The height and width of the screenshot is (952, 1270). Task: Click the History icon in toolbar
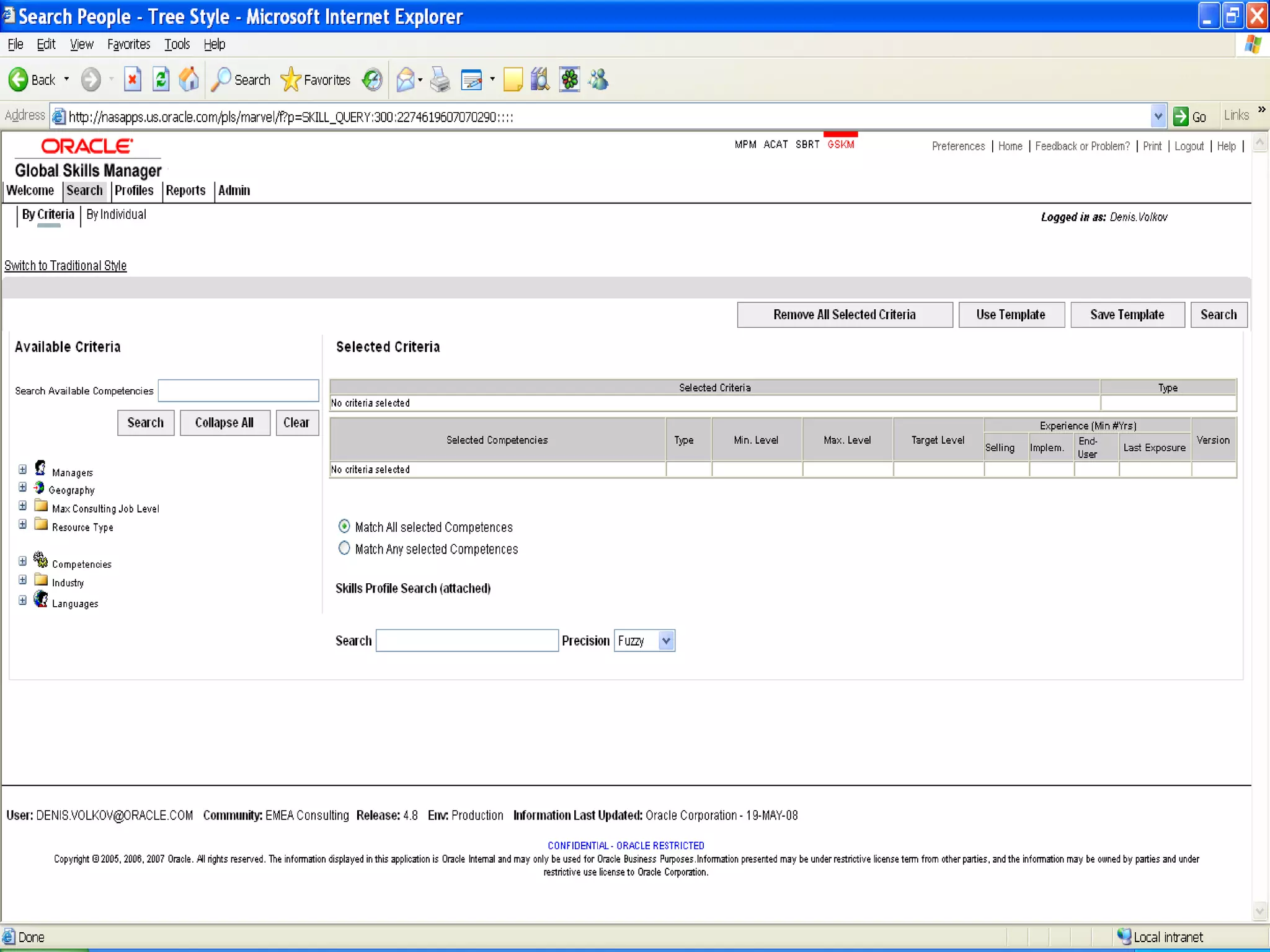[372, 79]
